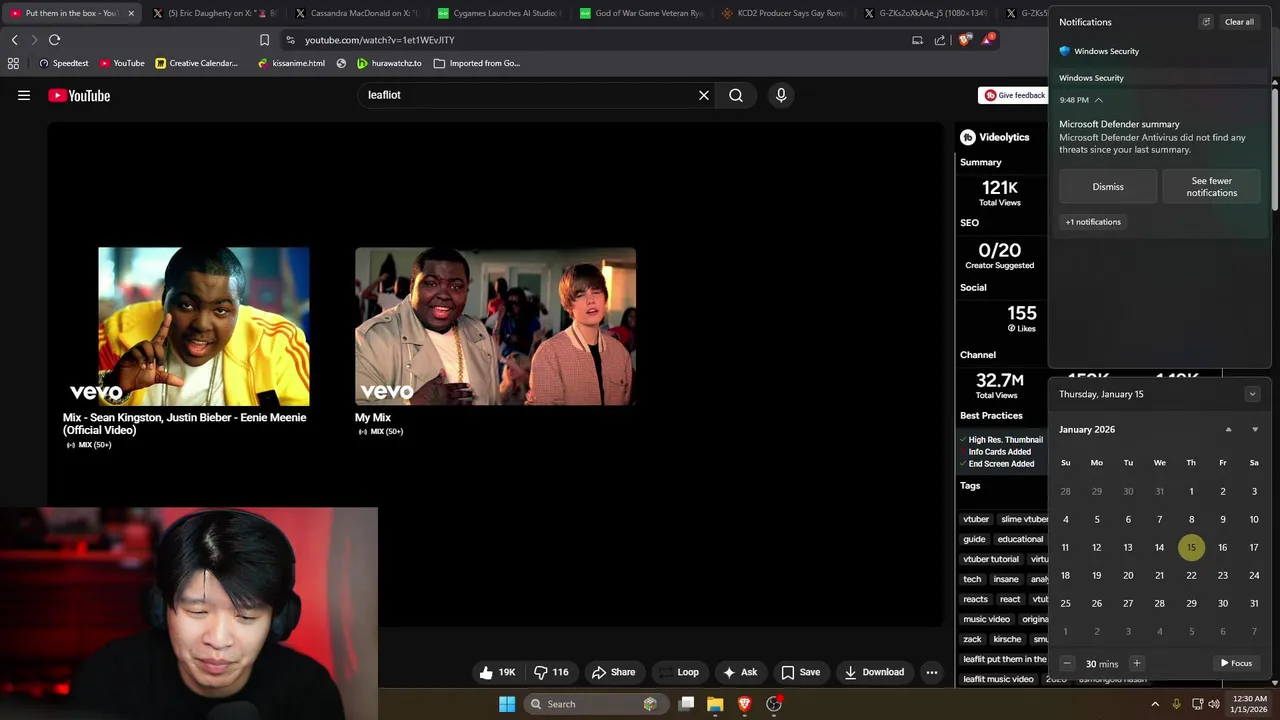Open the kissanime.html bookmark
1280x720 pixels.
click(291, 63)
